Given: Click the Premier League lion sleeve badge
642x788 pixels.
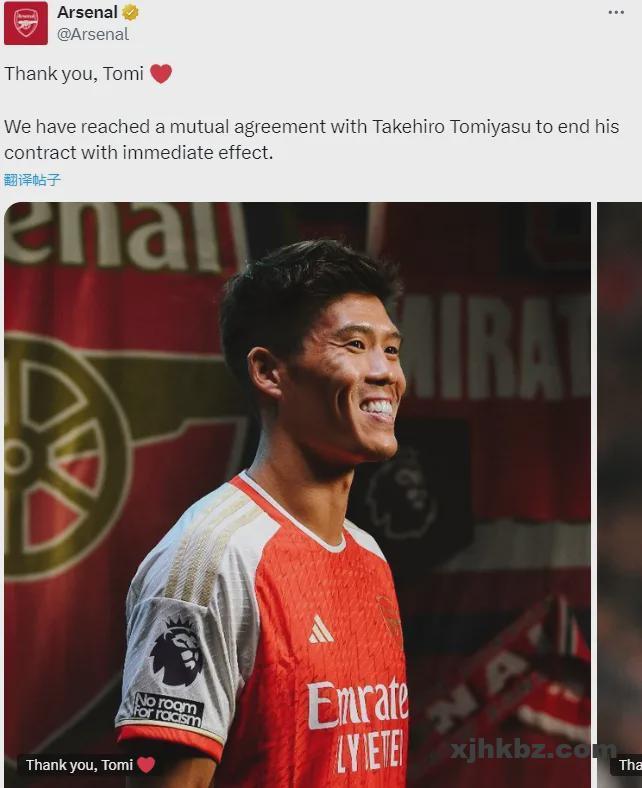Looking at the screenshot, I should [x=176, y=652].
